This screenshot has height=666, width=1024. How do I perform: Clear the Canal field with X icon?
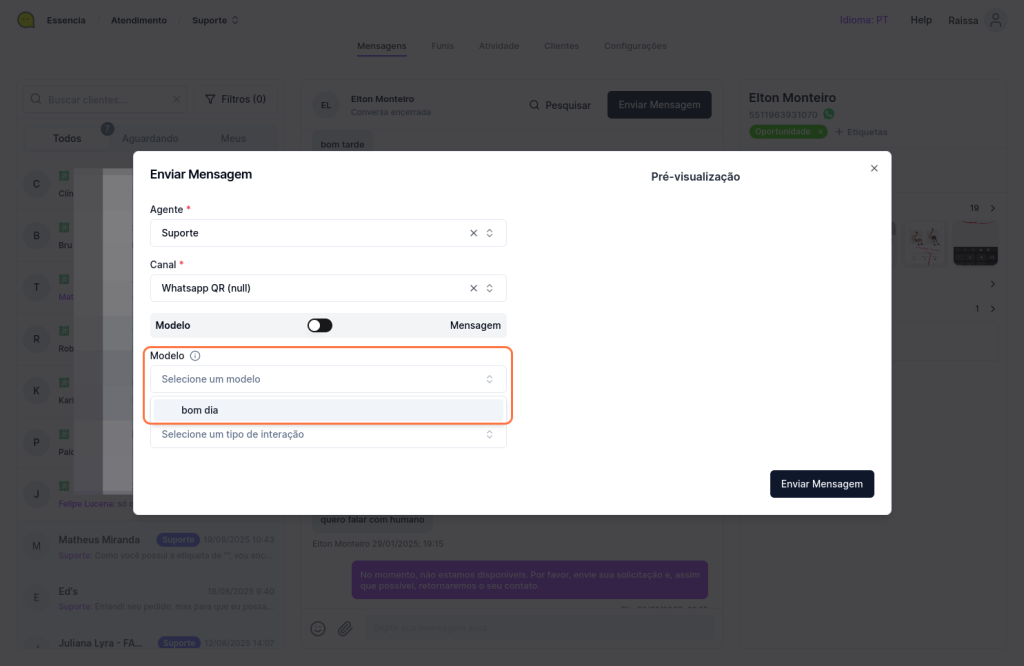[x=474, y=288]
